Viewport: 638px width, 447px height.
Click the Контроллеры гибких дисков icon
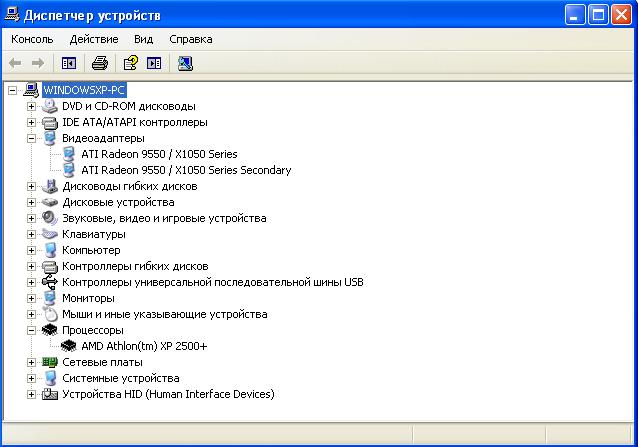pyautogui.click(x=50, y=266)
